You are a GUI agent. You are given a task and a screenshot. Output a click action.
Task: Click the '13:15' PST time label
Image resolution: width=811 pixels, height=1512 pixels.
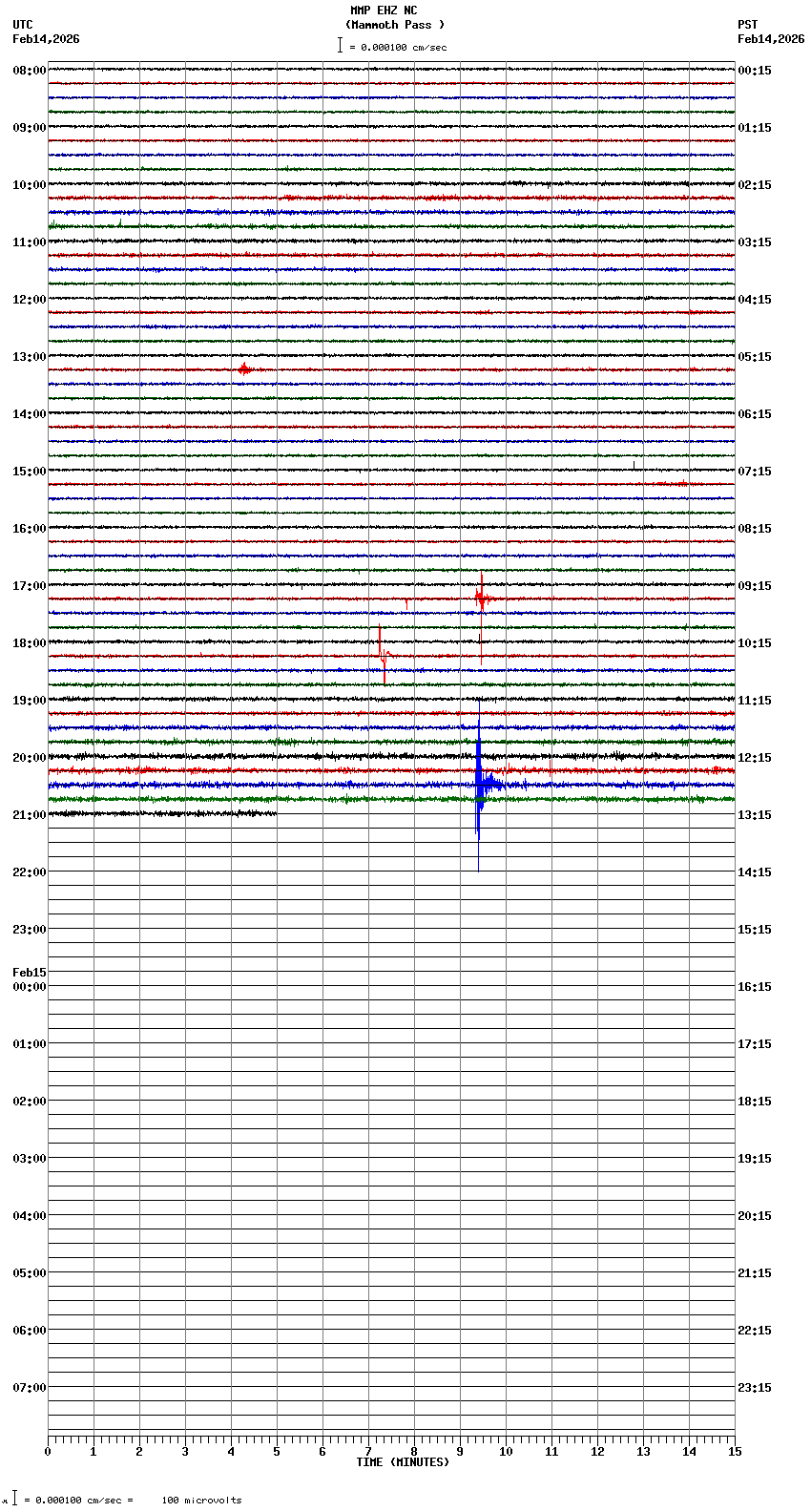755,815
